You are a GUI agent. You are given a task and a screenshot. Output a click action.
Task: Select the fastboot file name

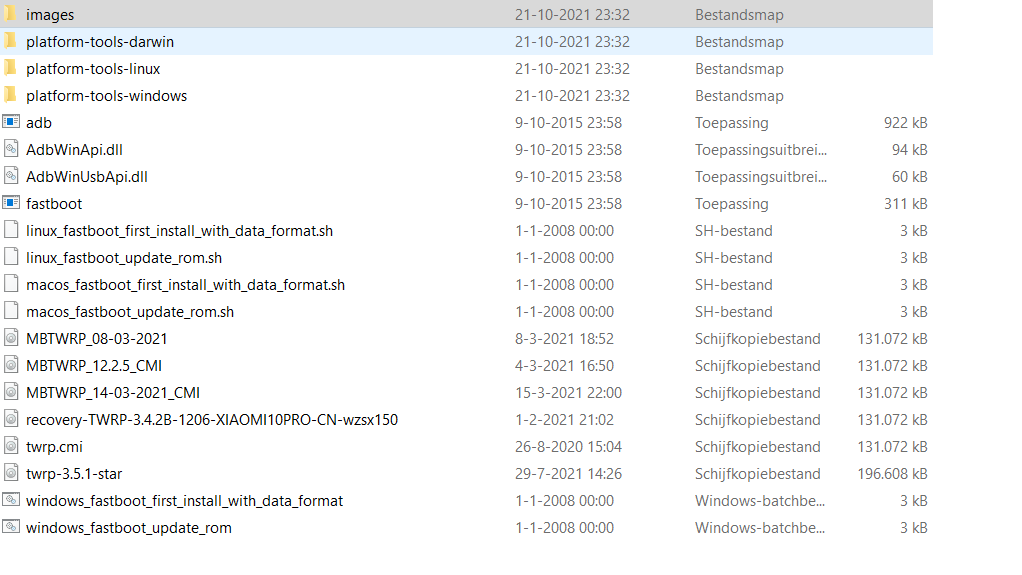[54, 203]
